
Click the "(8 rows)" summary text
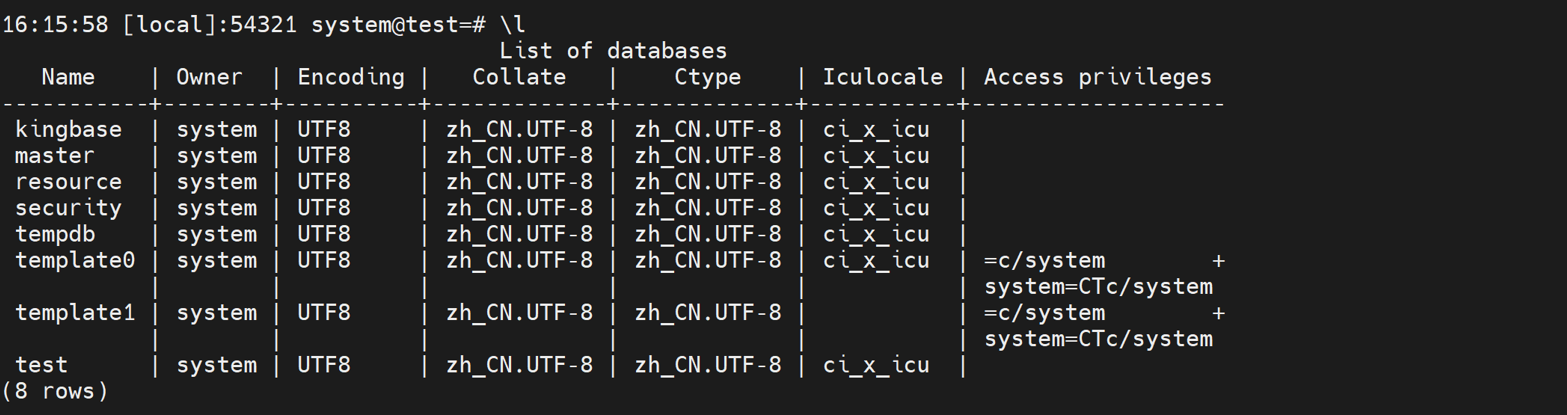click(x=55, y=391)
